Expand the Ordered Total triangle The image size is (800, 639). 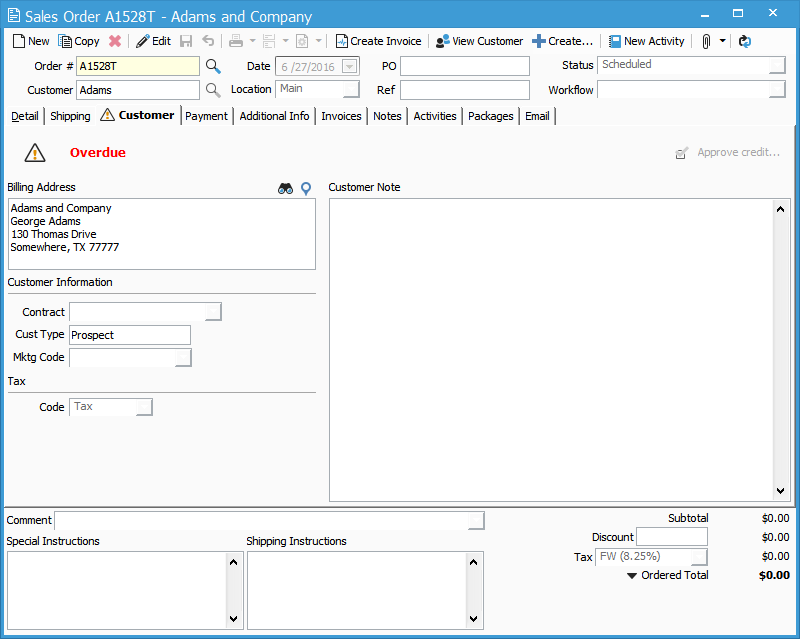(632, 576)
